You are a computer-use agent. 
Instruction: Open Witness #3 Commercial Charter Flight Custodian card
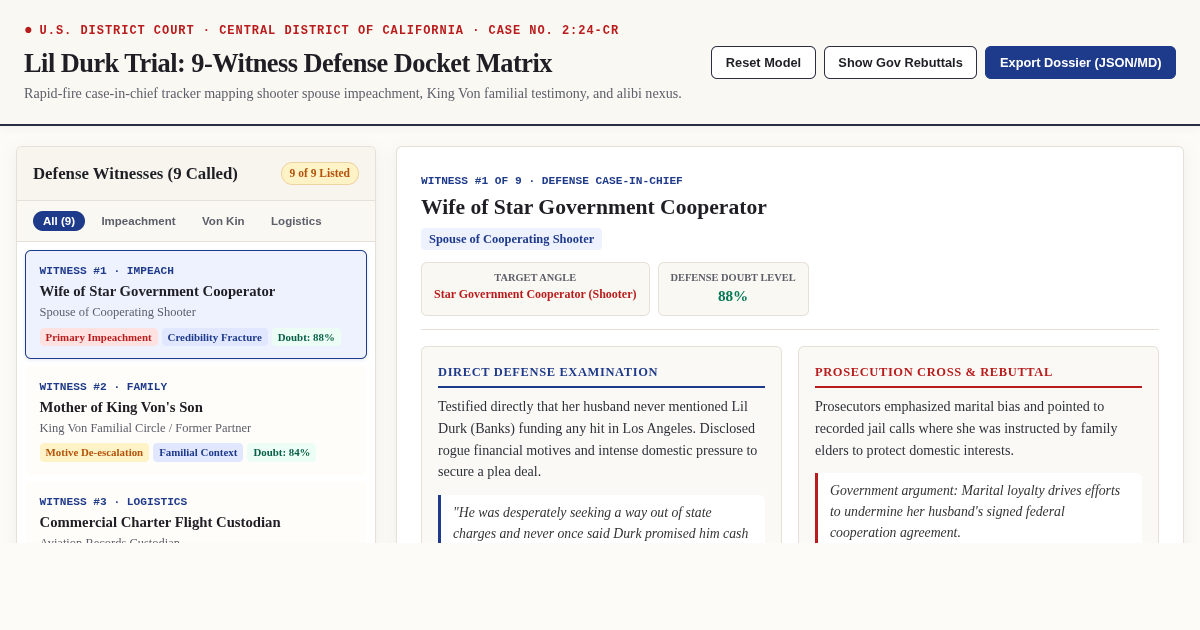(x=196, y=514)
